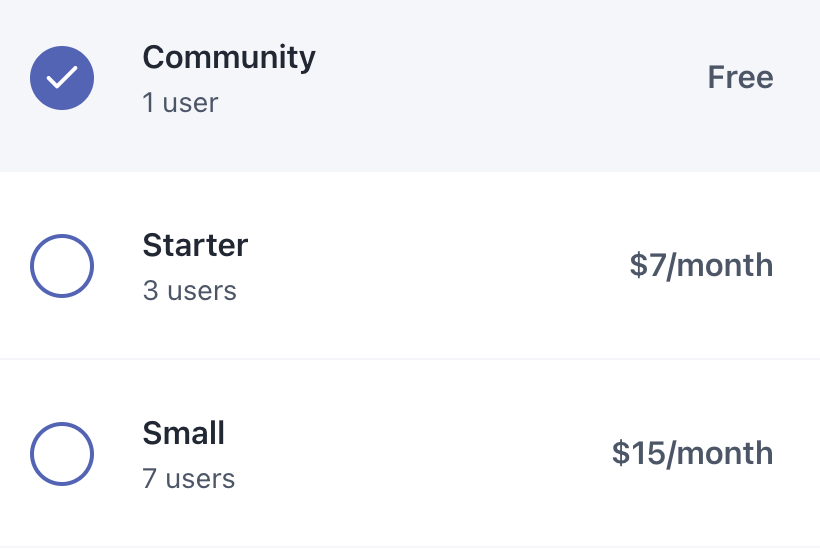
Task: Click the "3 users" subtitle
Action: pyautogui.click(x=189, y=291)
